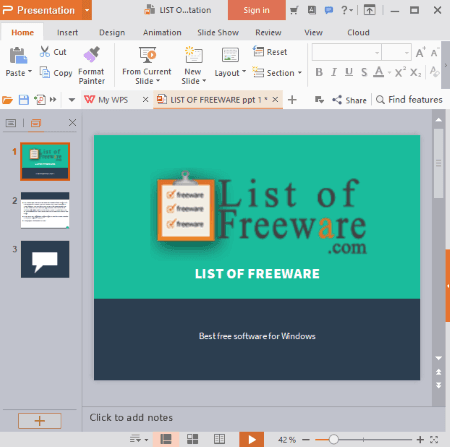This screenshot has width=450, height=447.
Task: Open the Animation ribbon tab
Action: click(x=162, y=32)
